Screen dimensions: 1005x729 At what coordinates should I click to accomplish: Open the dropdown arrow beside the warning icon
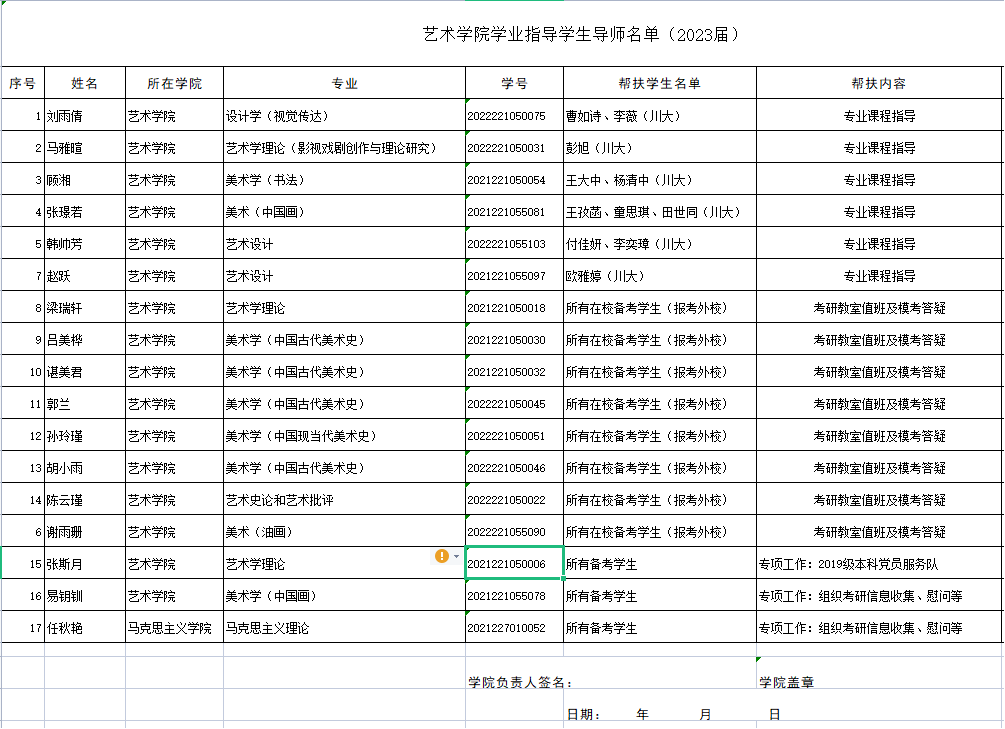click(x=457, y=556)
